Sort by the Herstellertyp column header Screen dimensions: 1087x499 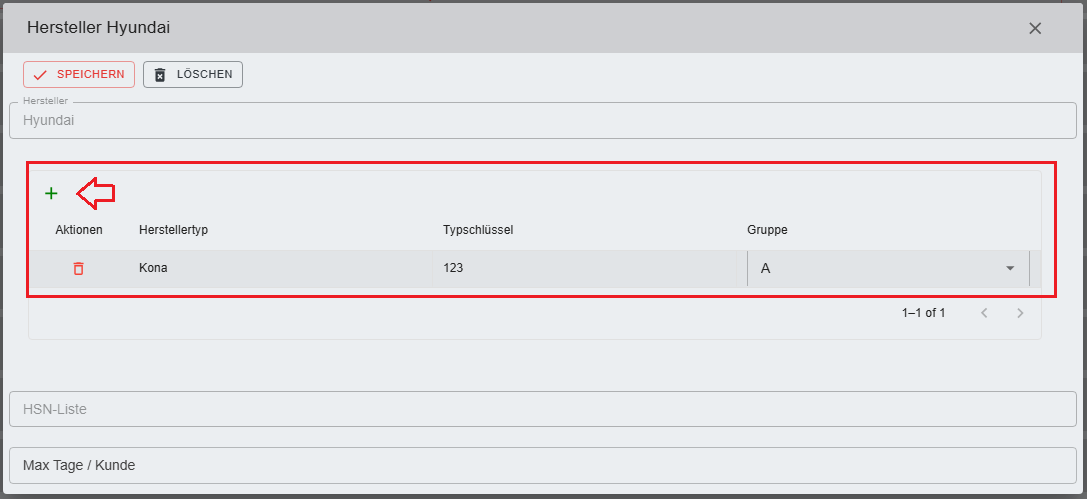(x=173, y=230)
